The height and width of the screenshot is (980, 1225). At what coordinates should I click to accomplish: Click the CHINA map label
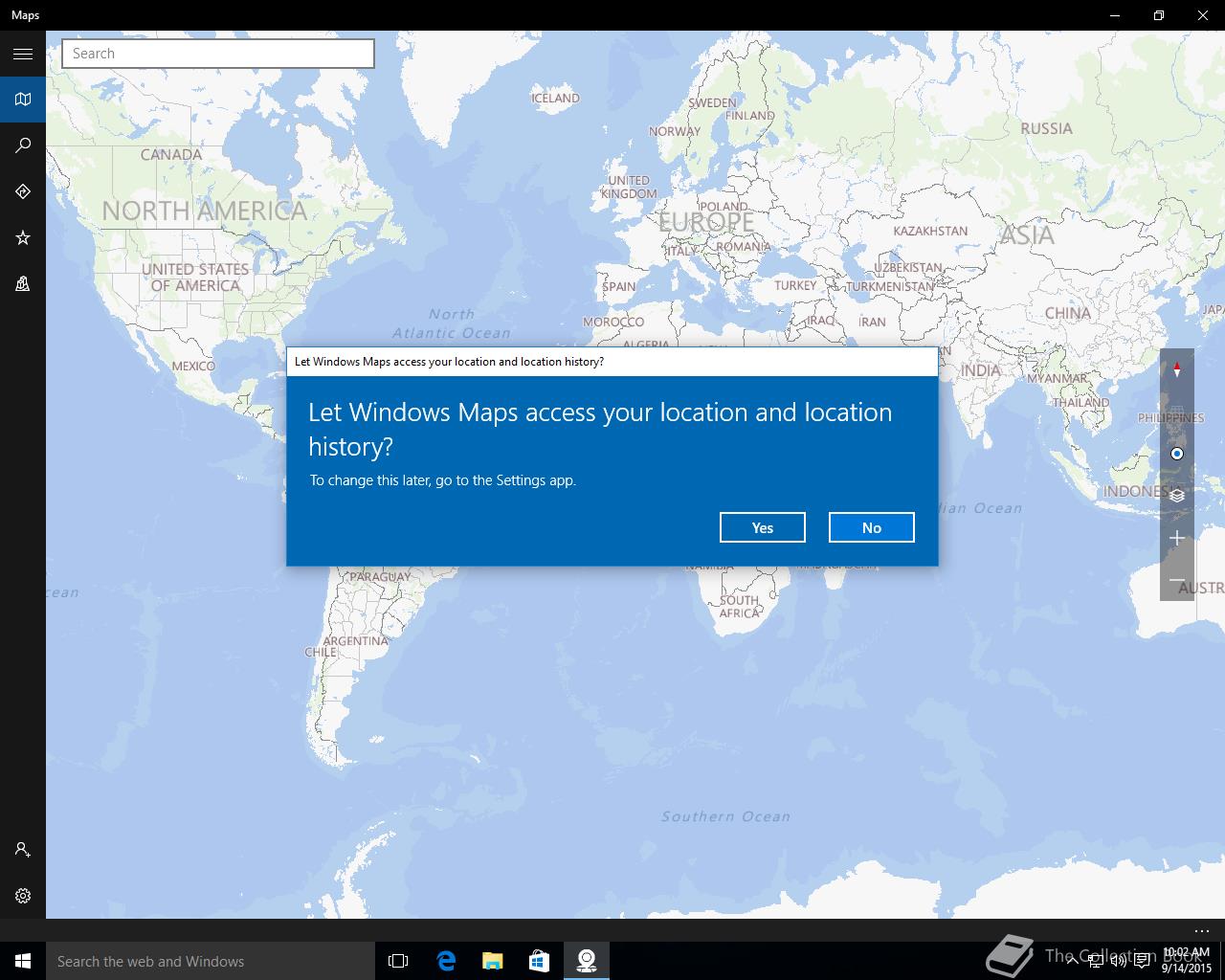[1067, 313]
